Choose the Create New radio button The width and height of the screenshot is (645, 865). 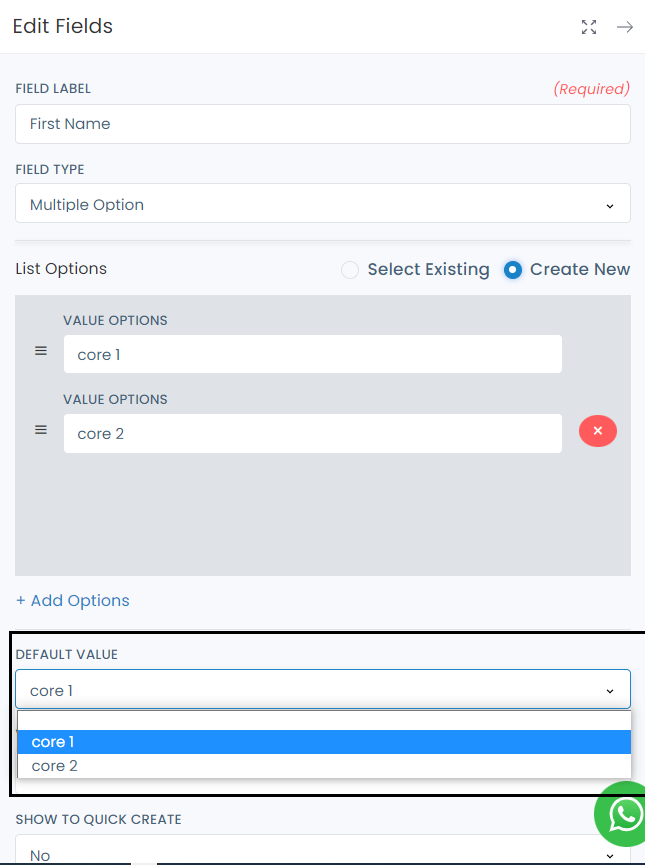513,270
